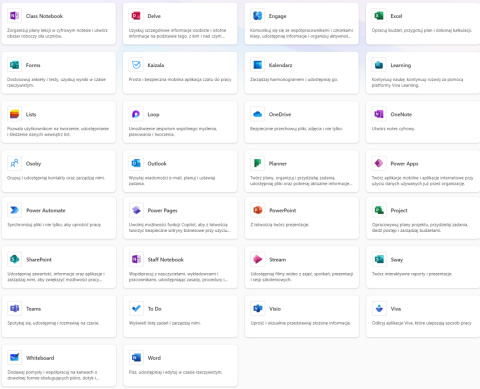This screenshot has height=389, width=480.
Task: Select the PowerPoint title link
Action: point(283,210)
